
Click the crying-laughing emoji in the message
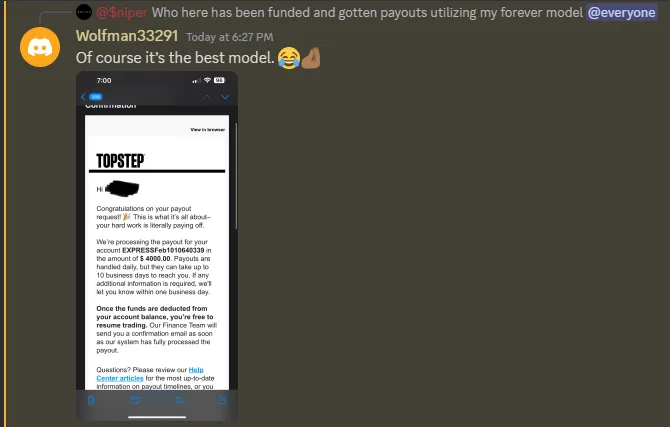(x=288, y=58)
